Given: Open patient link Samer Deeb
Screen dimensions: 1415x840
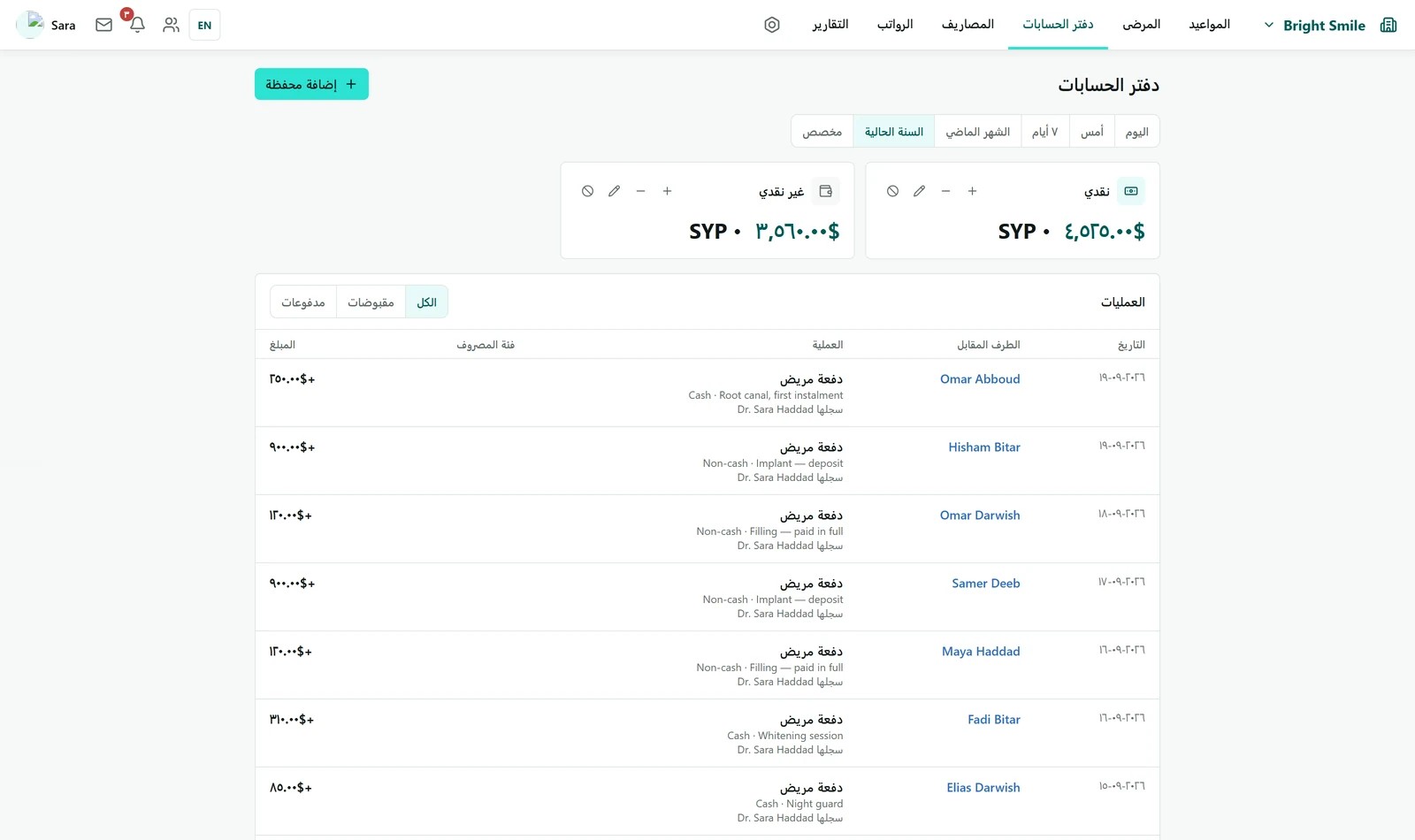Looking at the screenshot, I should click(986, 583).
